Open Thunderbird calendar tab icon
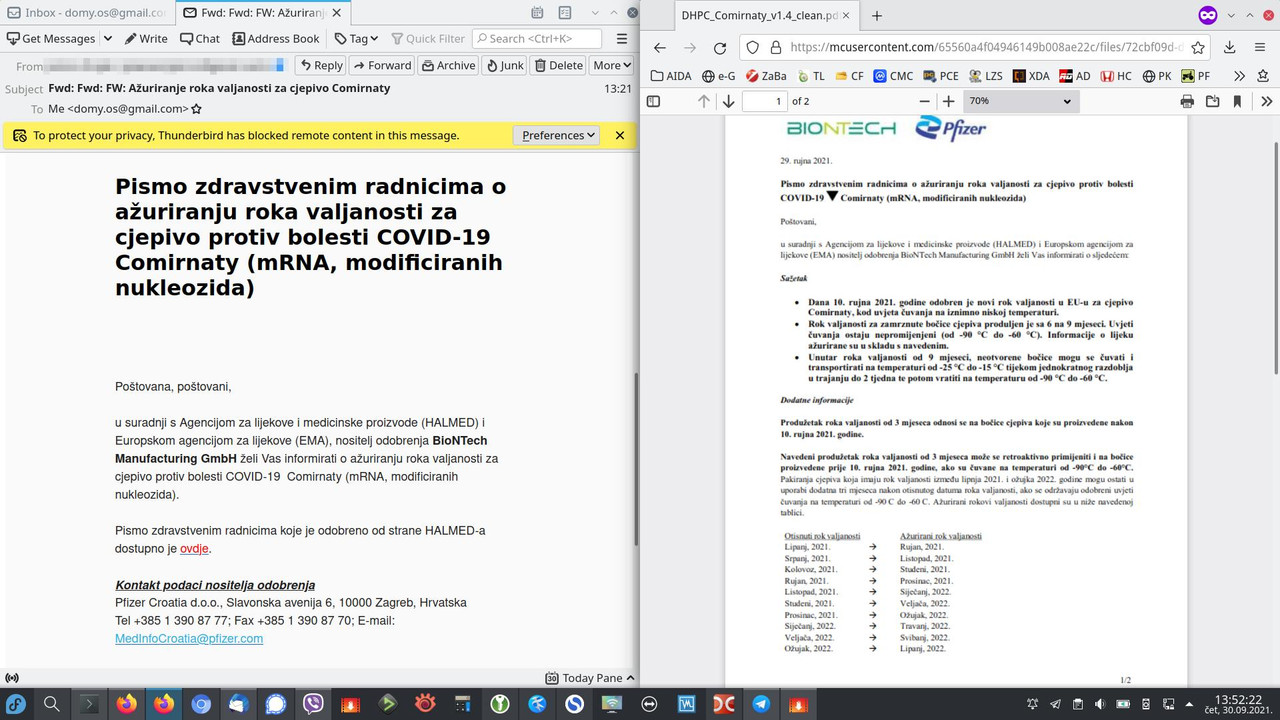 [538, 13]
